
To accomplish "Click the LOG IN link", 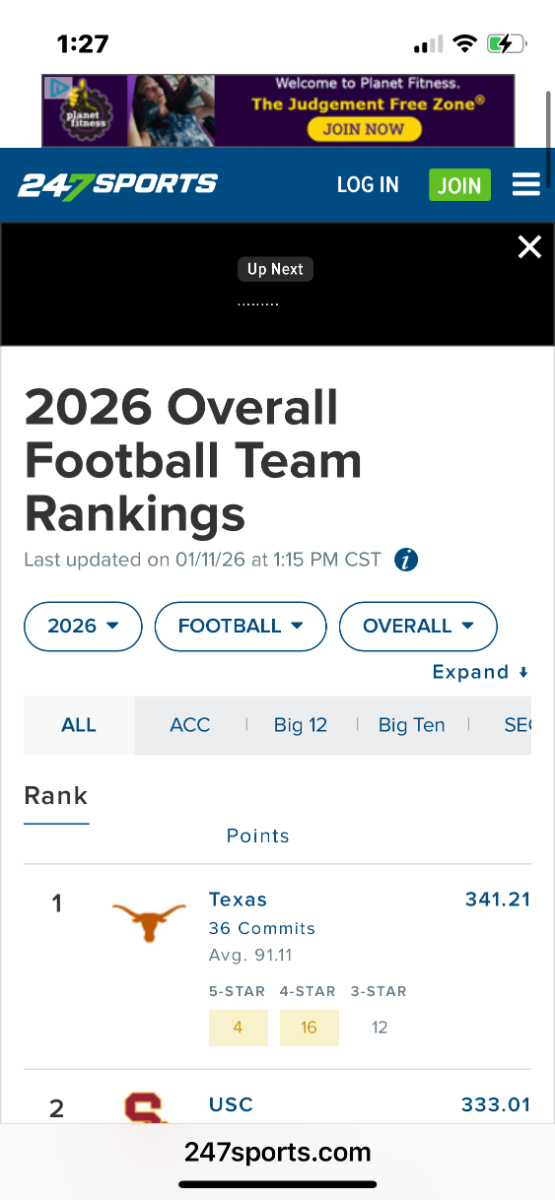I will (368, 185).
